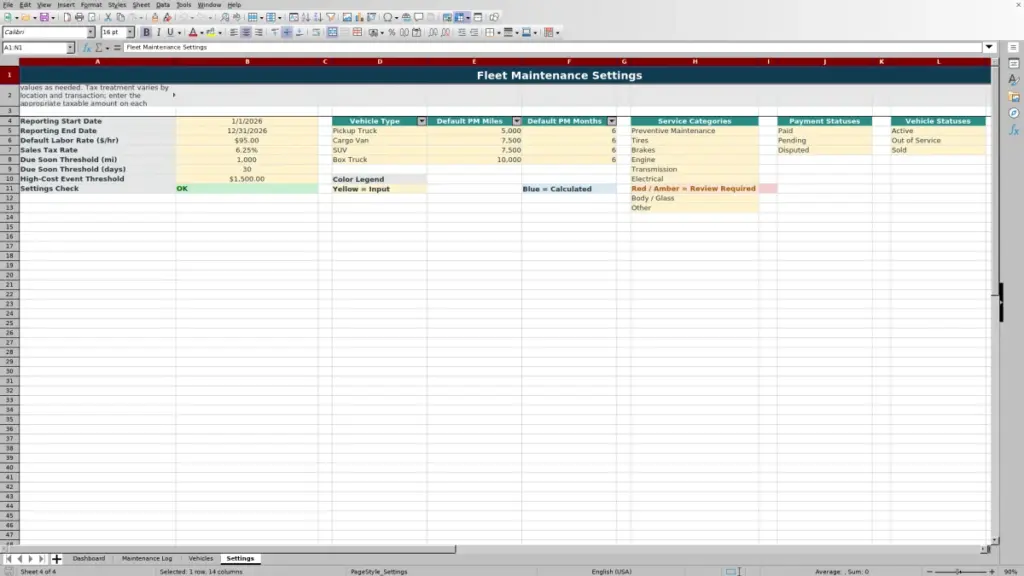This screenshot has width=1024, height=576.
Task: Click the Copy icon
Action: click(120, 17)
